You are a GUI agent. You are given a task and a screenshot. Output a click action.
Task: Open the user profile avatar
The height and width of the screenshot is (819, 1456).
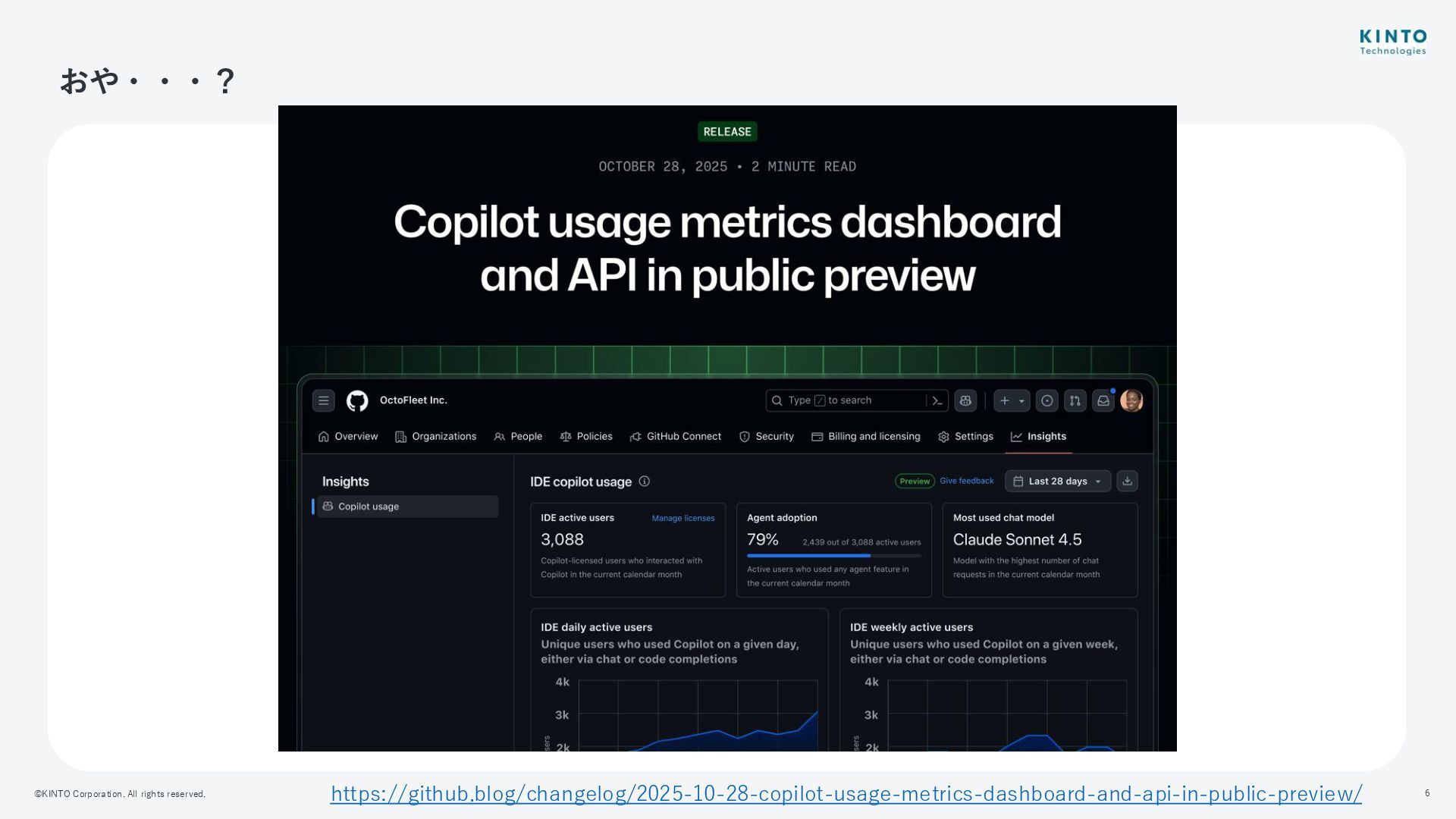[x=1131, y=400]
